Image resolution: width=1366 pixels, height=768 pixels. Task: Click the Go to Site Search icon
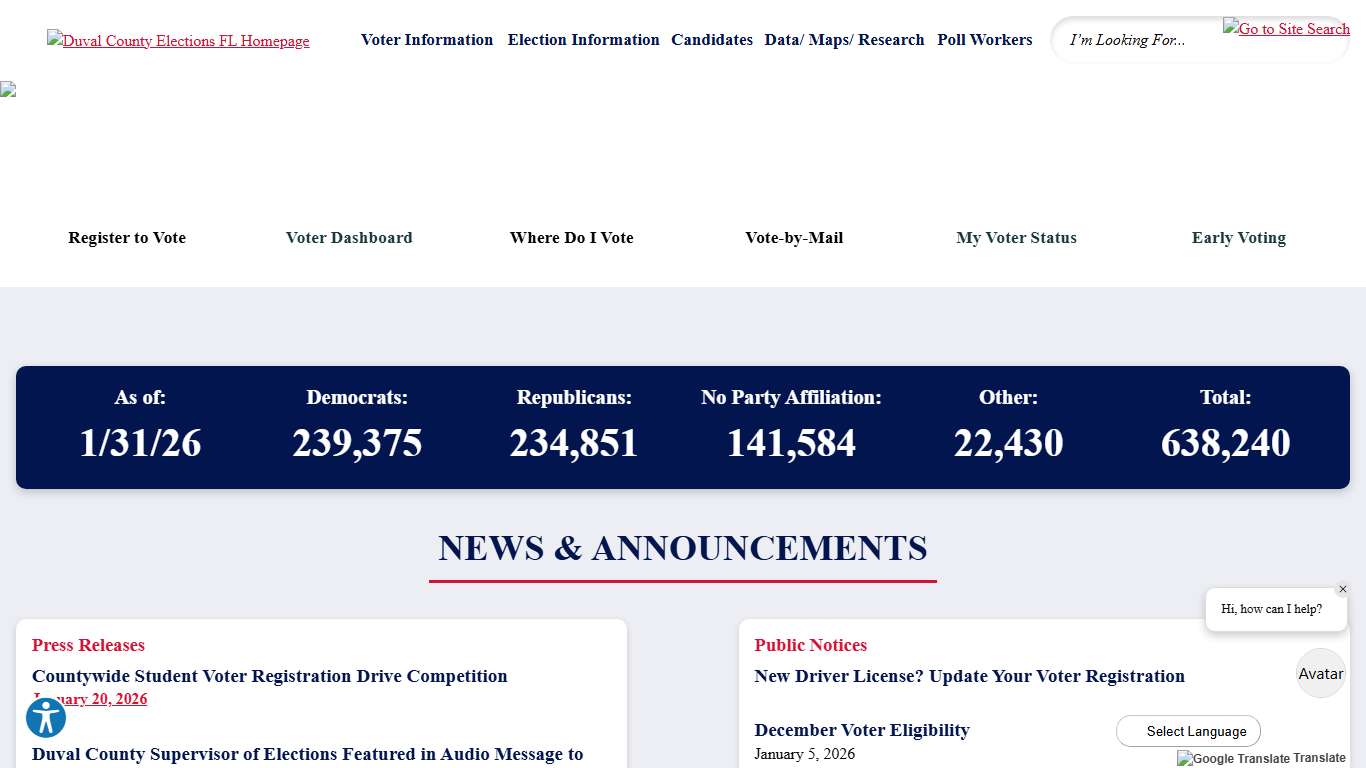coord(1286,29)
